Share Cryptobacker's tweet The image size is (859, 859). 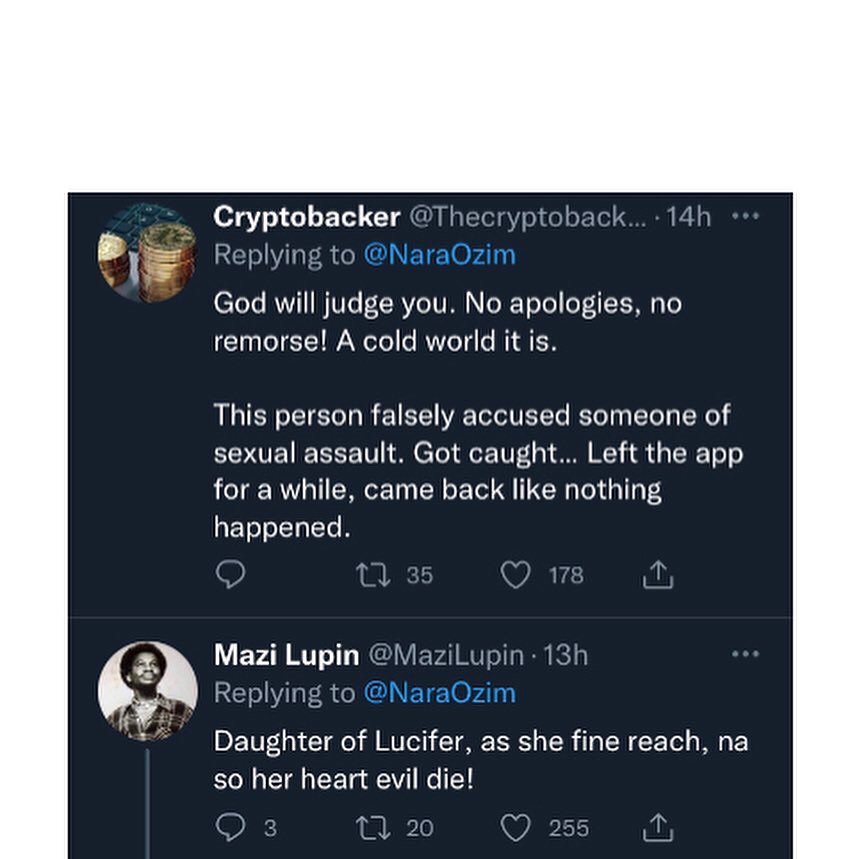(x=658, y=575)
